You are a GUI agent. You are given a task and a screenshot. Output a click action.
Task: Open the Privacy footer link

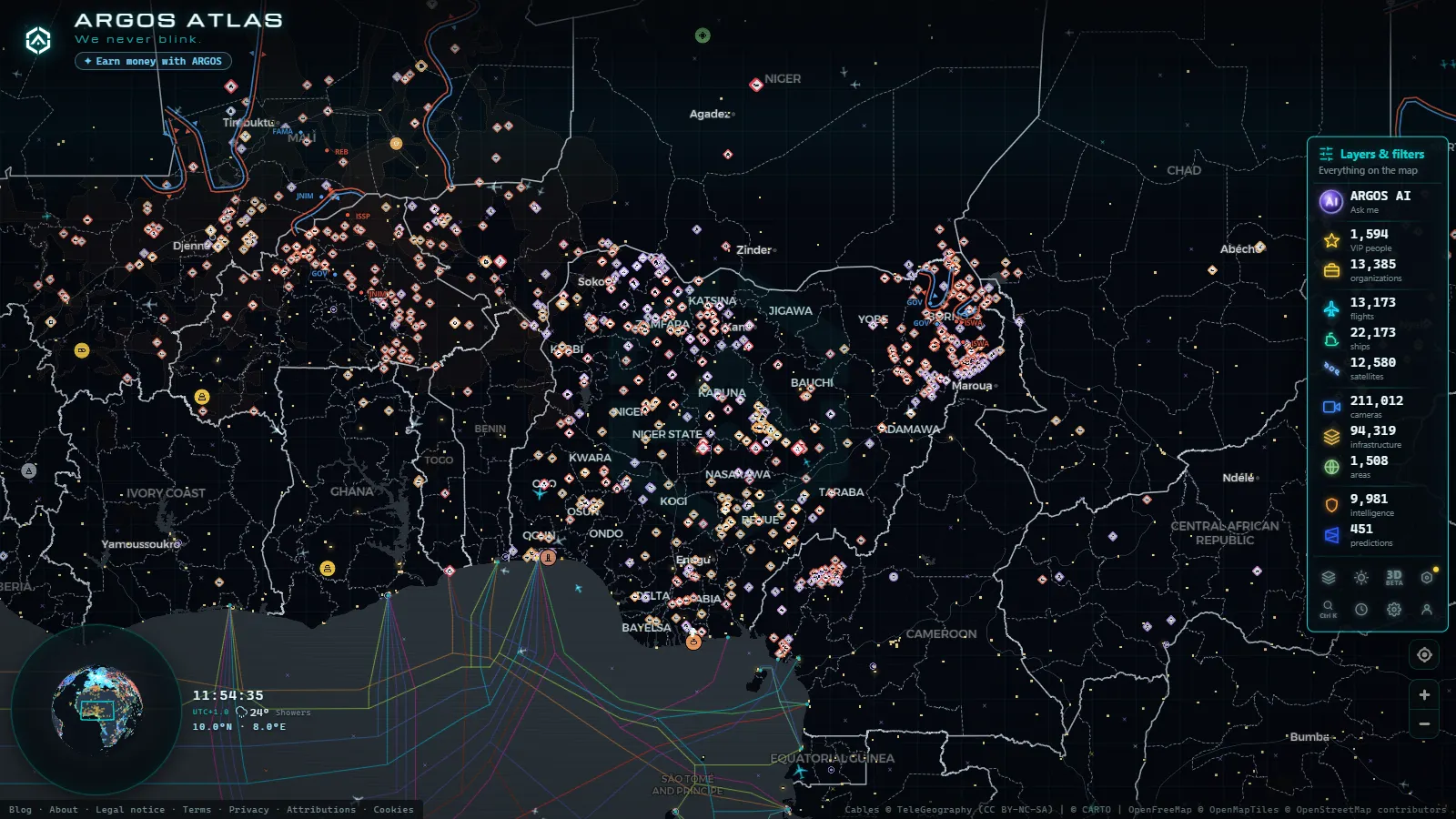[x=248, y=810]
